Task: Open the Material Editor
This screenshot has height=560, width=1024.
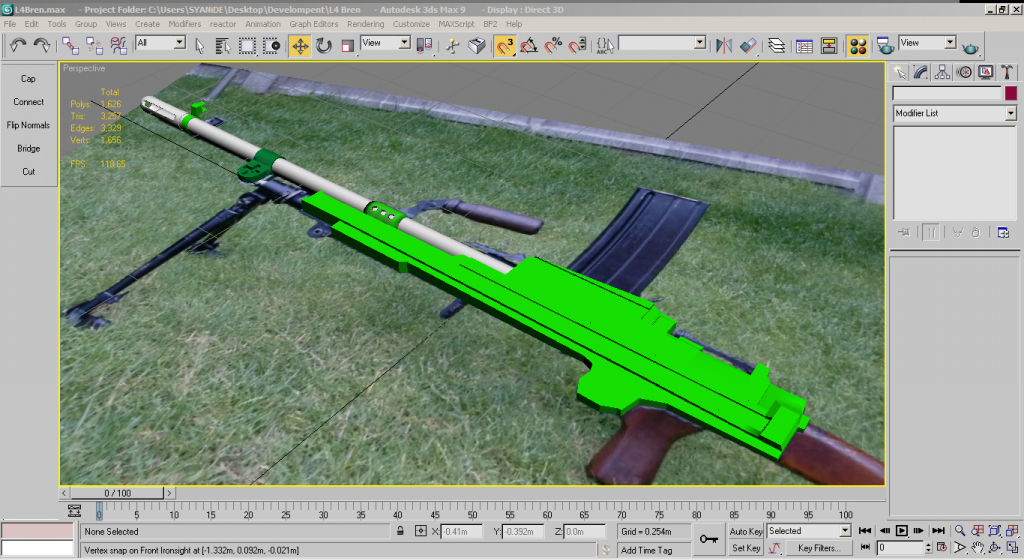Action: click(857, 45)
